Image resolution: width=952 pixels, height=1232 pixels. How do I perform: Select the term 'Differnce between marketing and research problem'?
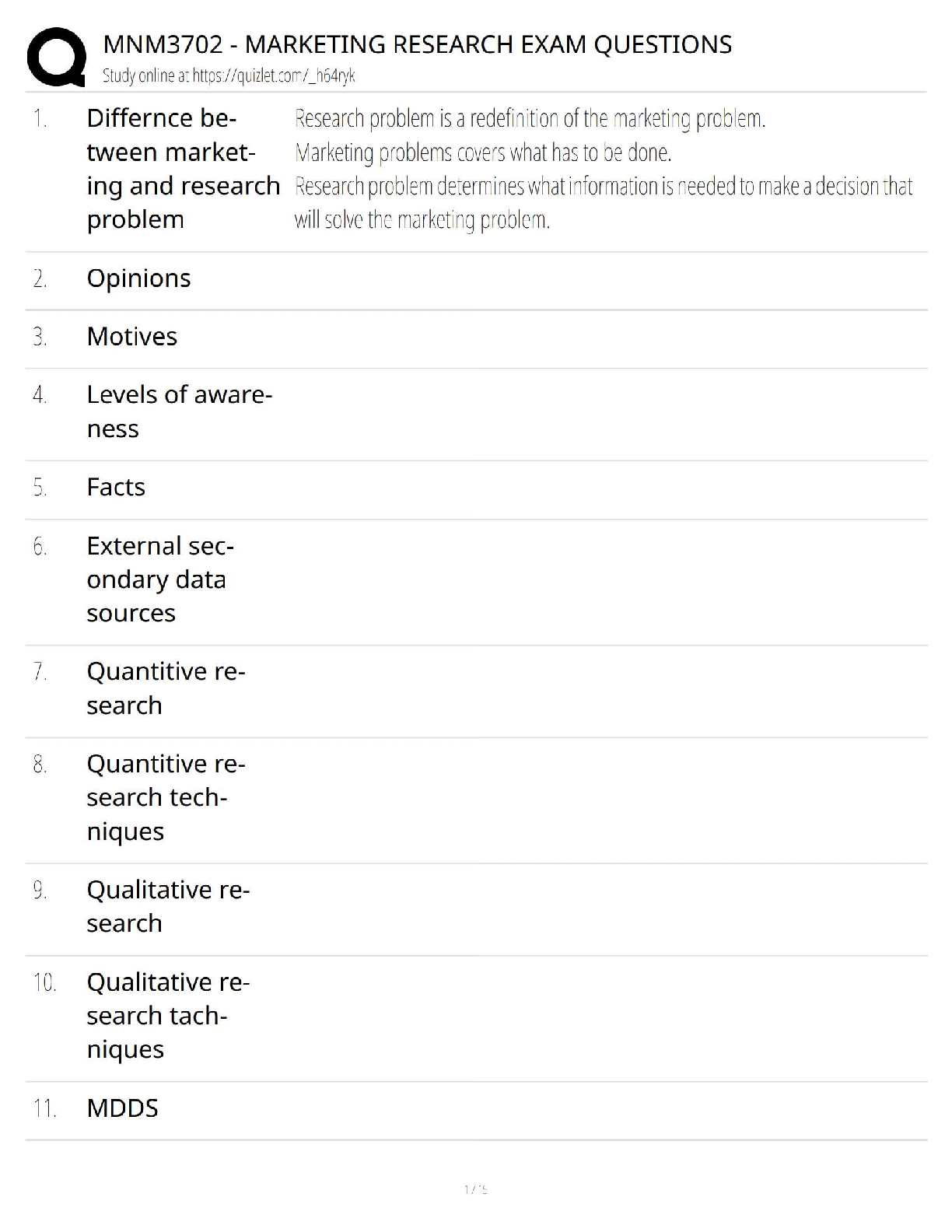point(182,169)
